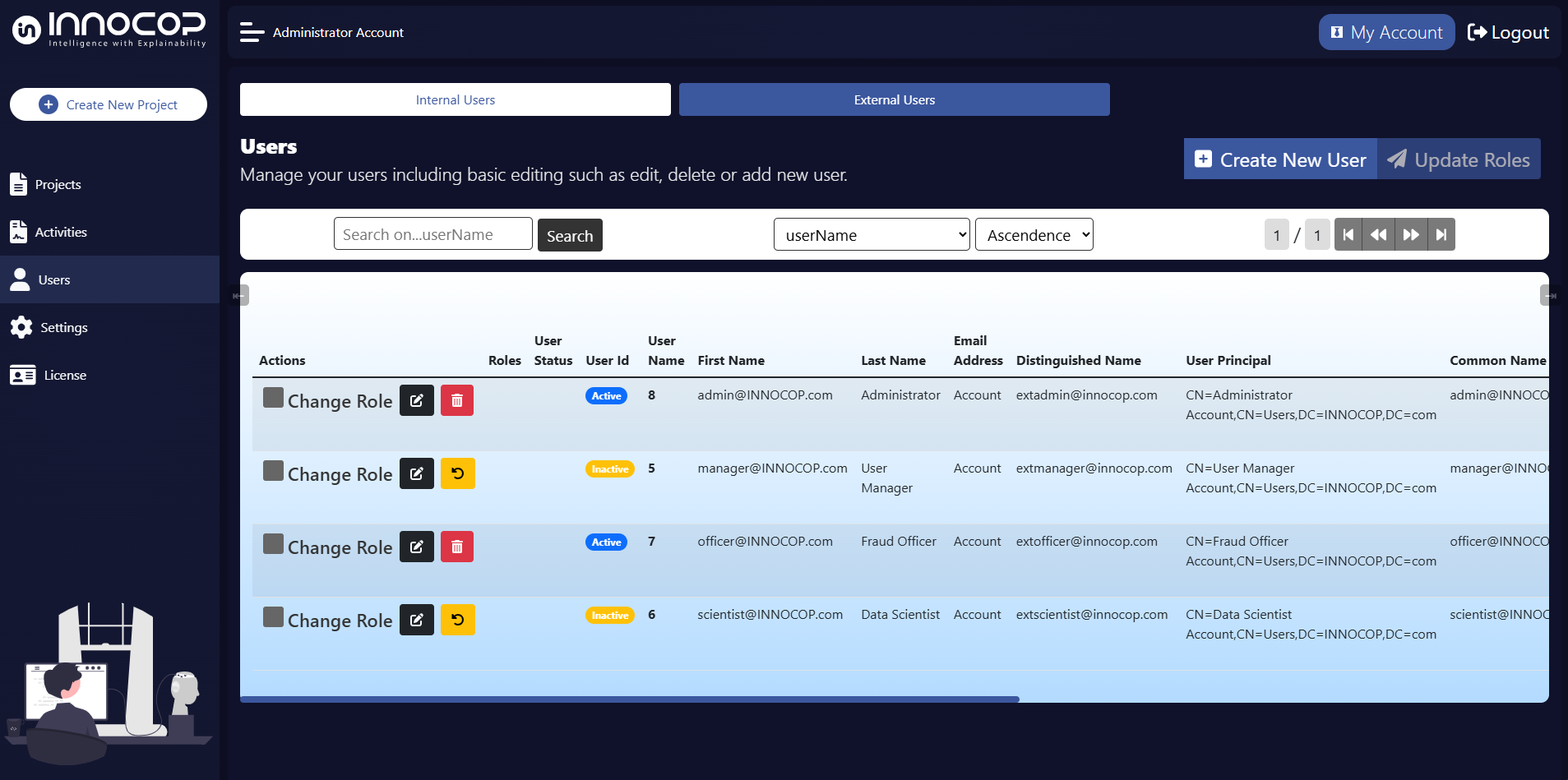
Task: Open My Account
Action: pos(1386,32)
